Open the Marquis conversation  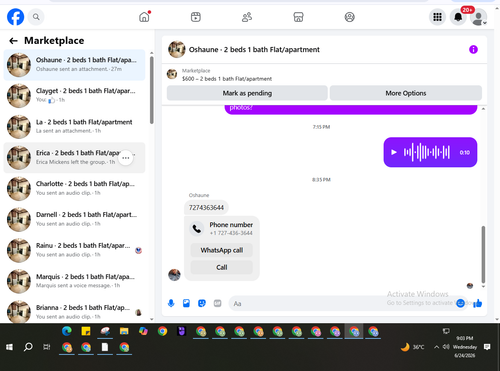coord(74,281)
